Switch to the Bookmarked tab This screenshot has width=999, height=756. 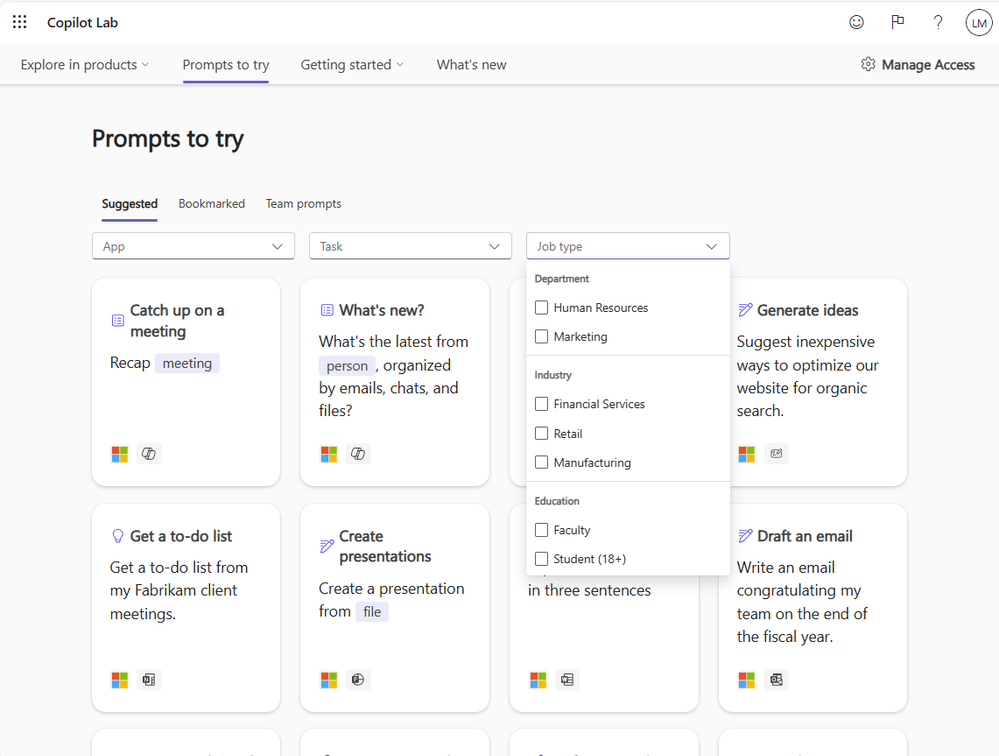click(212, 204)
